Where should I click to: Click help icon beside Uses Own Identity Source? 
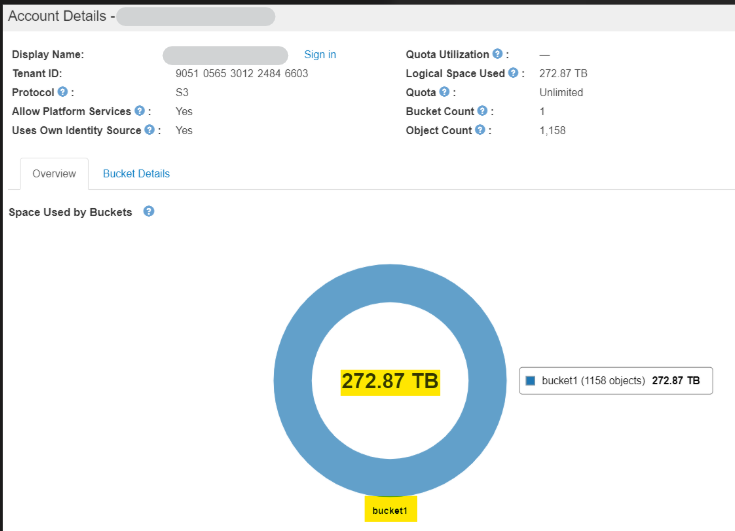click(149, 130)
